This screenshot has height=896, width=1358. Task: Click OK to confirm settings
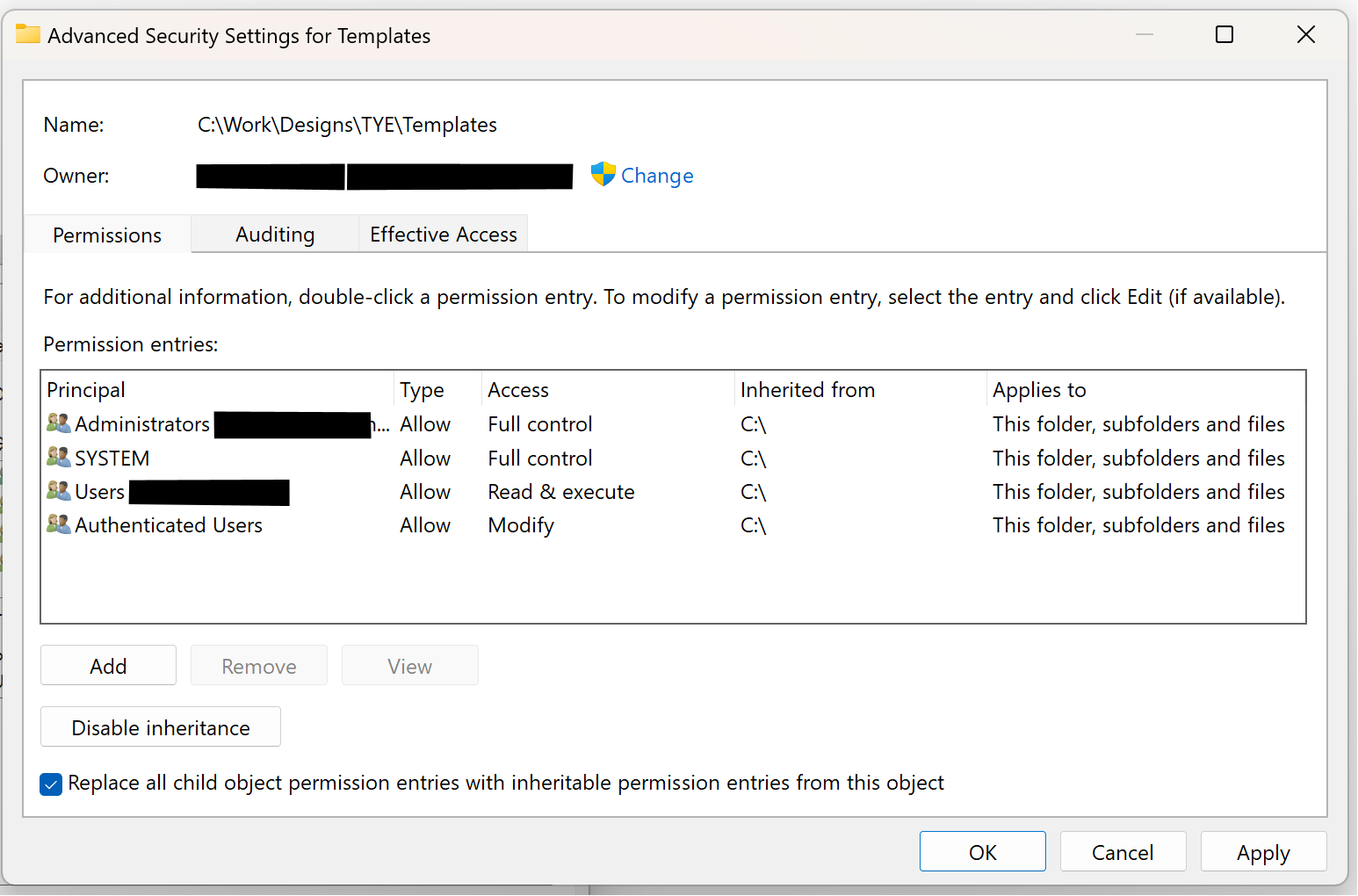pos(982,851)
